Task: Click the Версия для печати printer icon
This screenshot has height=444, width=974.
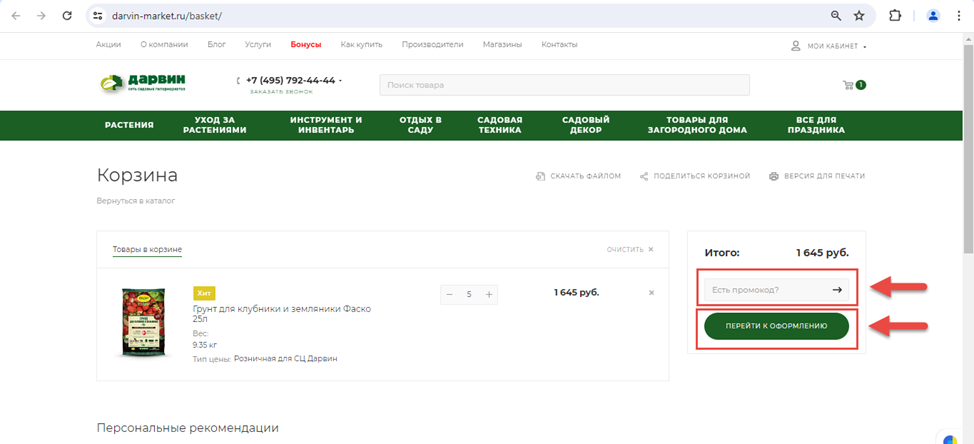Action: pos(774,176)
